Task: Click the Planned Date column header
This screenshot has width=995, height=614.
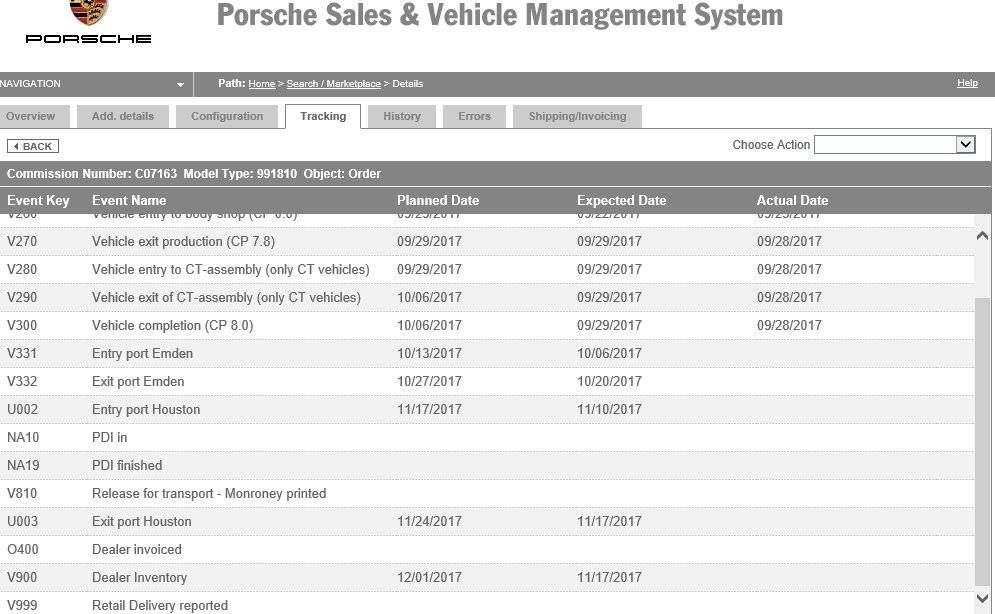Action: click(438, 200)
